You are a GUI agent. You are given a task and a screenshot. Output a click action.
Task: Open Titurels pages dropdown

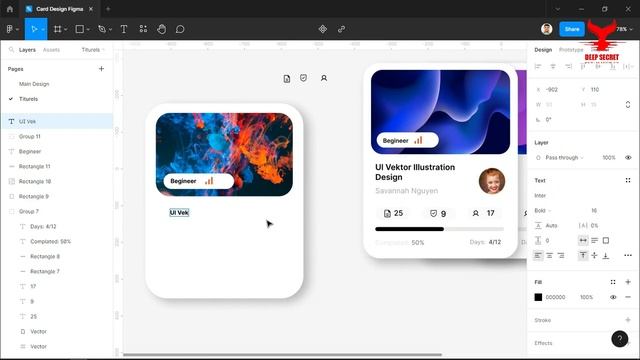point(93,50)
